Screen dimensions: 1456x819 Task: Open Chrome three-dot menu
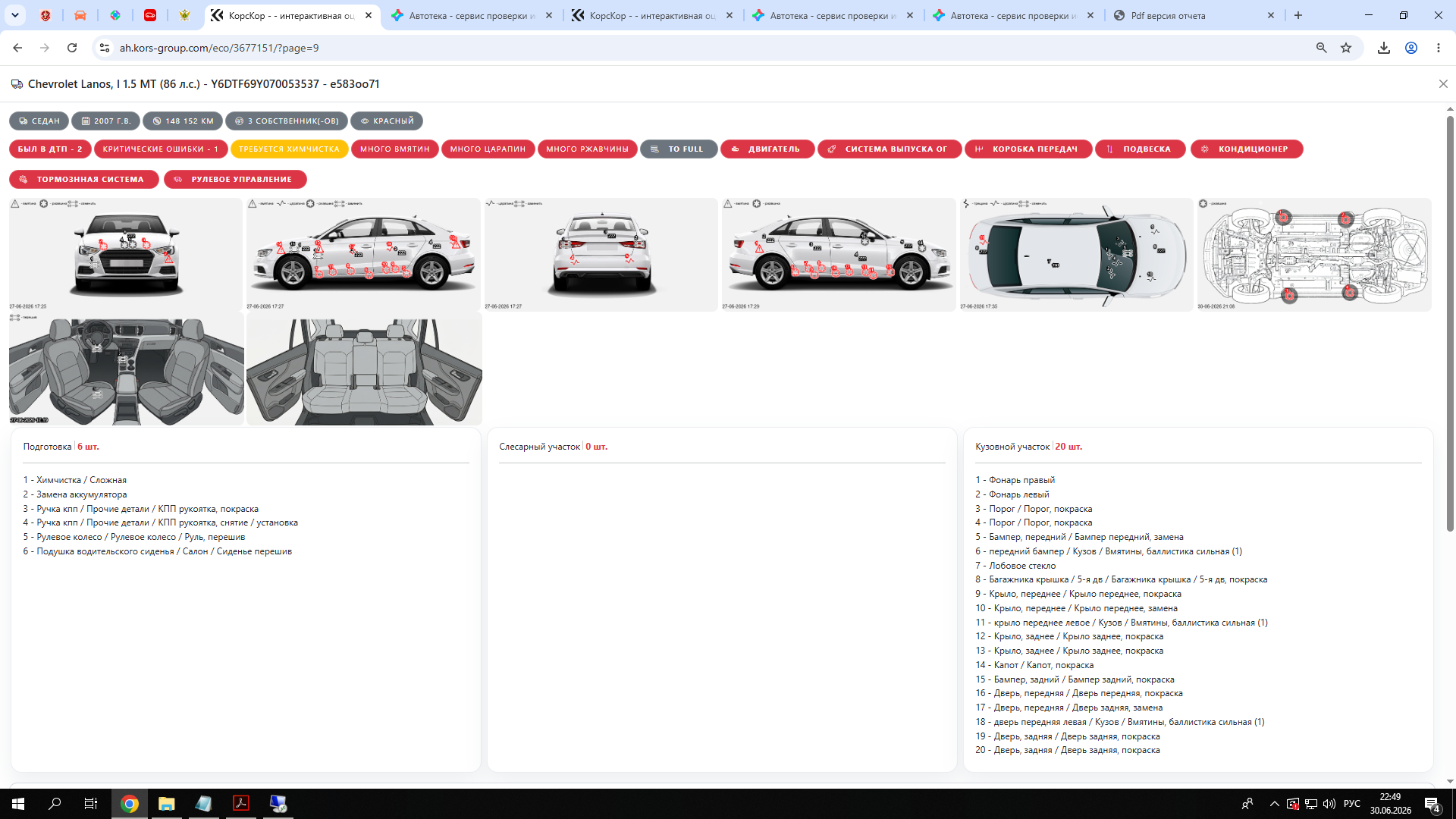click(1439, 48)
